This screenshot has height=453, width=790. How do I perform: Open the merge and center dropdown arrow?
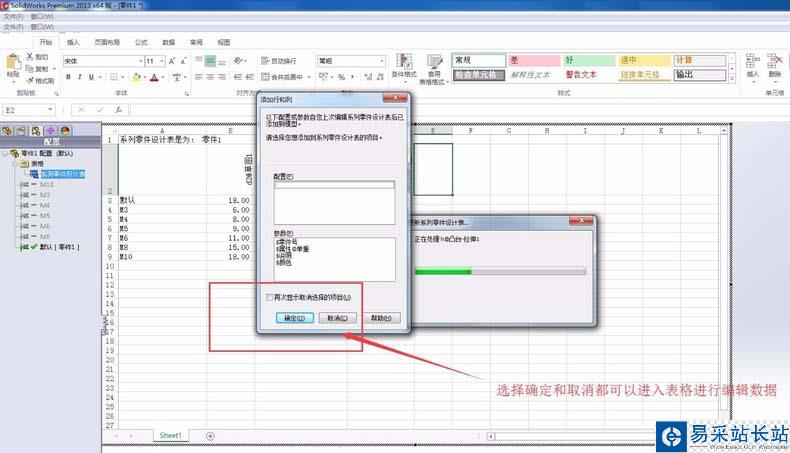pyautogui.click(x=308, y=77)
